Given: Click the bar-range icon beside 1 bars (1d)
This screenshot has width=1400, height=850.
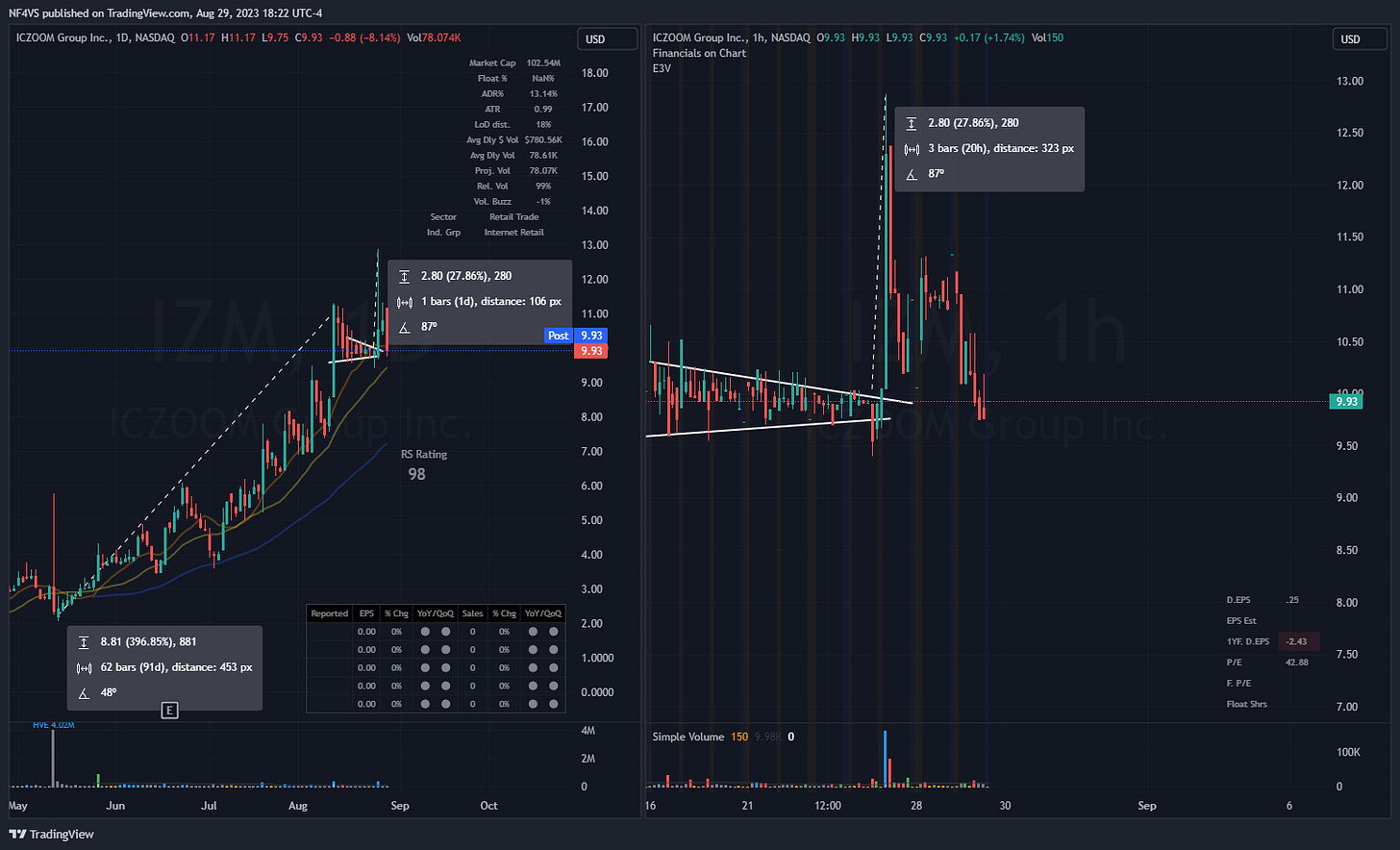Looking at the screenshot, I should [405, 301].
